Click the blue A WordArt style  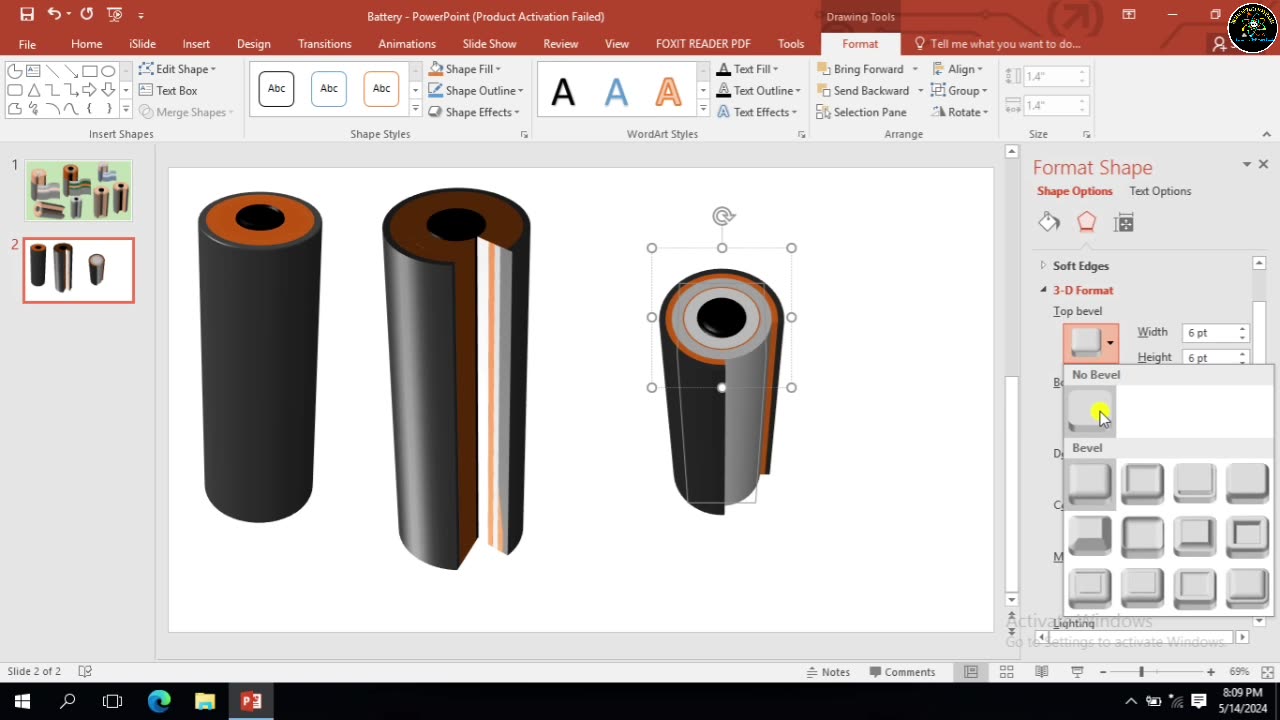pyautogui.click(x=616, y=92)
